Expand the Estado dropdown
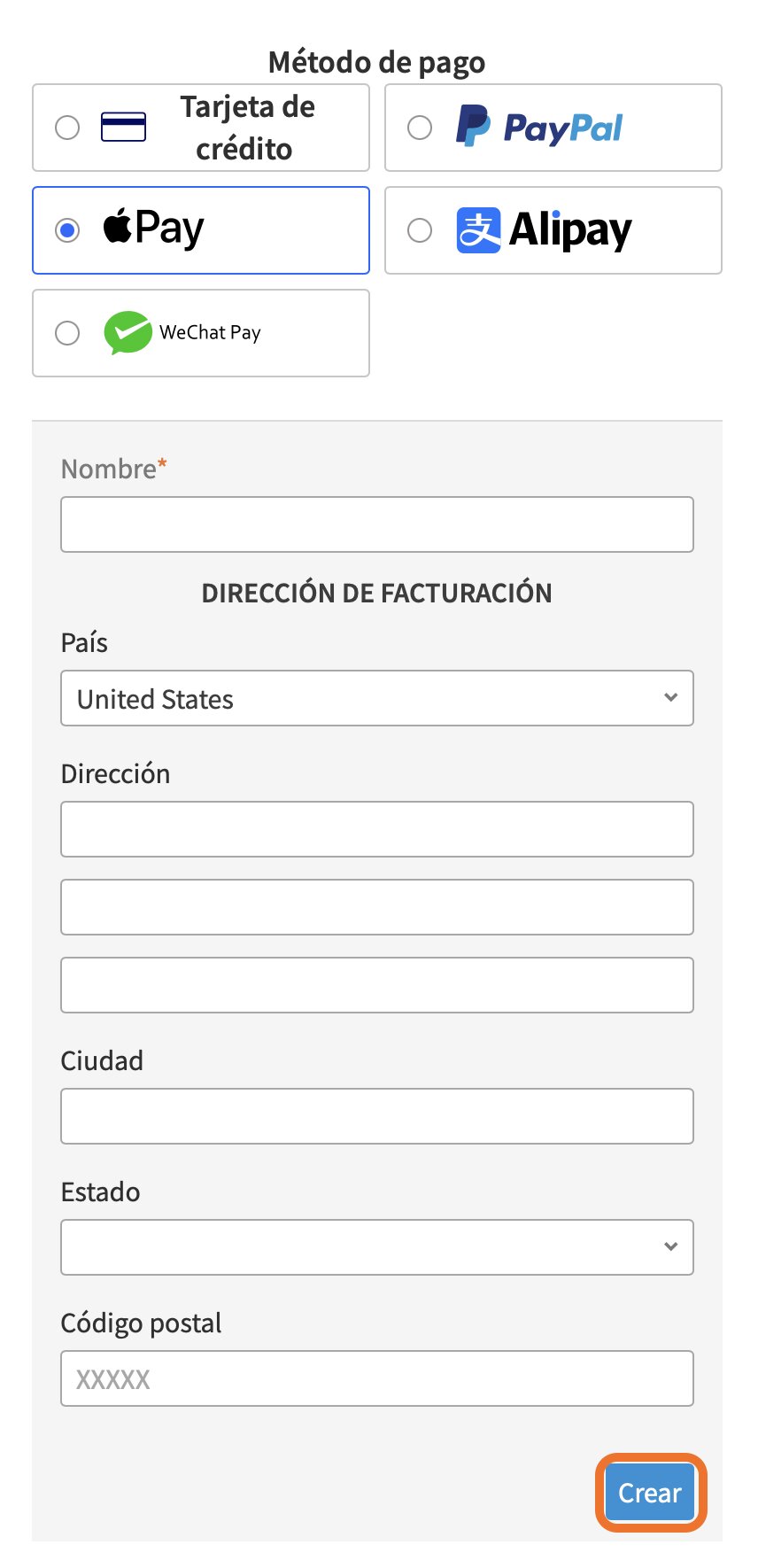This screenshot has height=1568, width=758. point(377,1247)
